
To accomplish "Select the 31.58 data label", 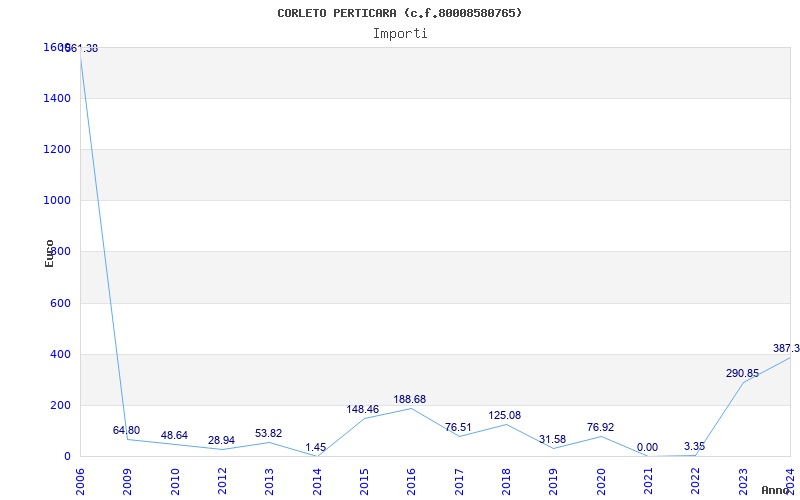I will 553,439.
